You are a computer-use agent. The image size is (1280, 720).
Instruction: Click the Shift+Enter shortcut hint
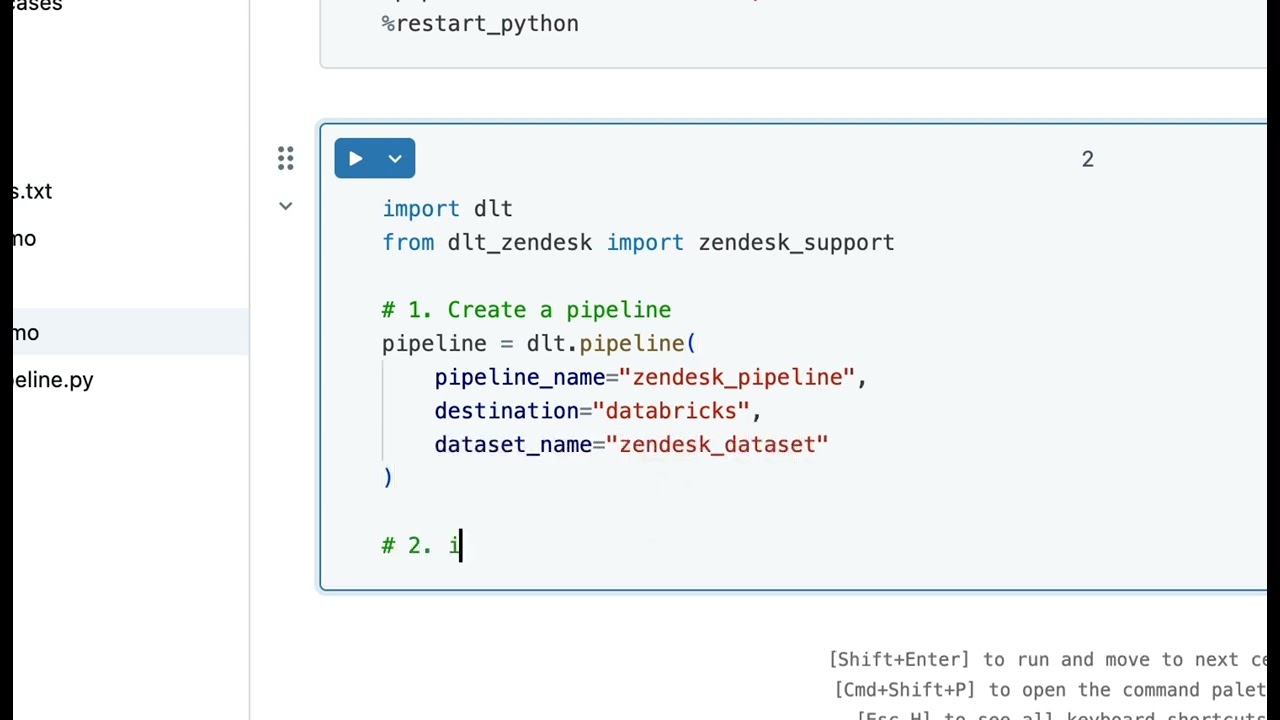click(x=1048, y=660)
